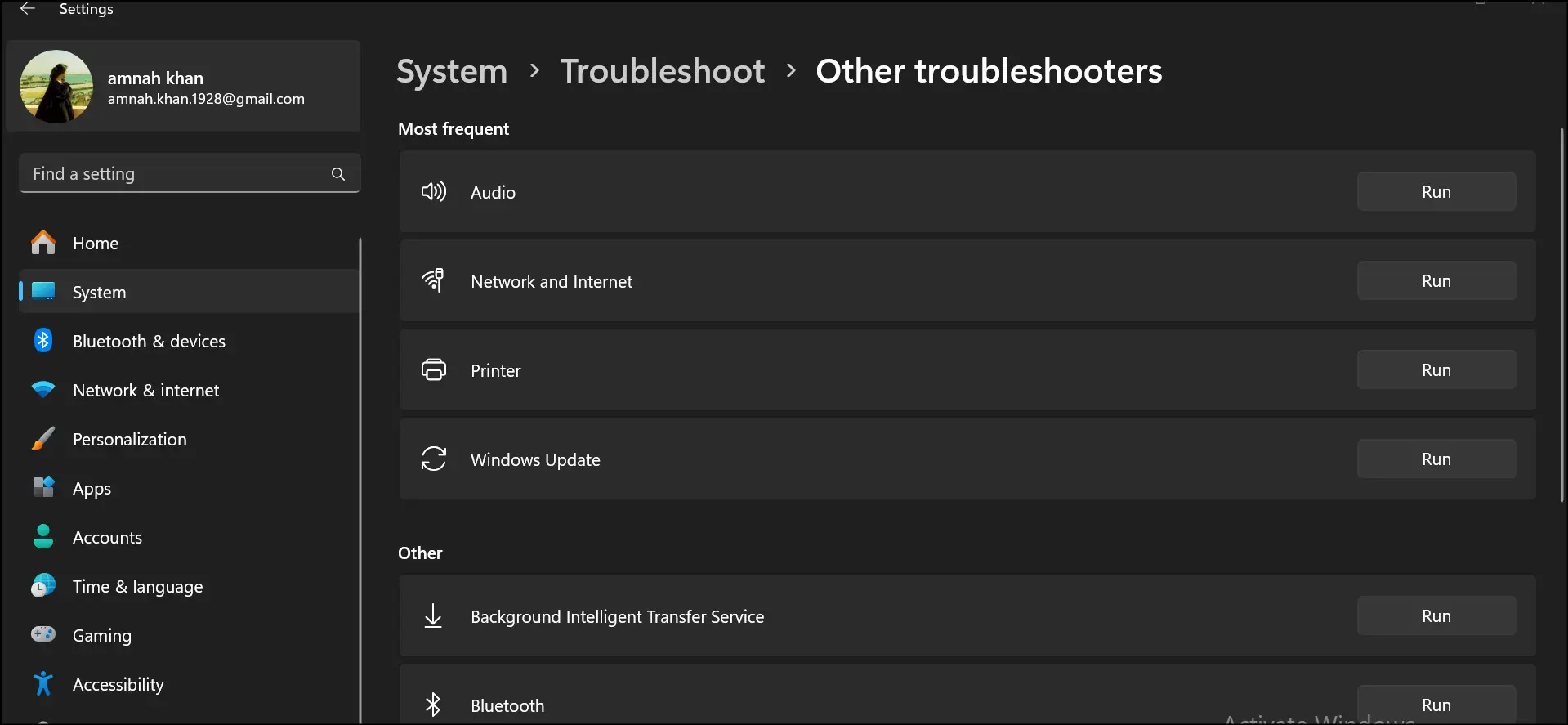The width and height of the screenshot is (1568, 725).
Task: Run the Windows Update troubleshooter
Action: coord(1436,459)
